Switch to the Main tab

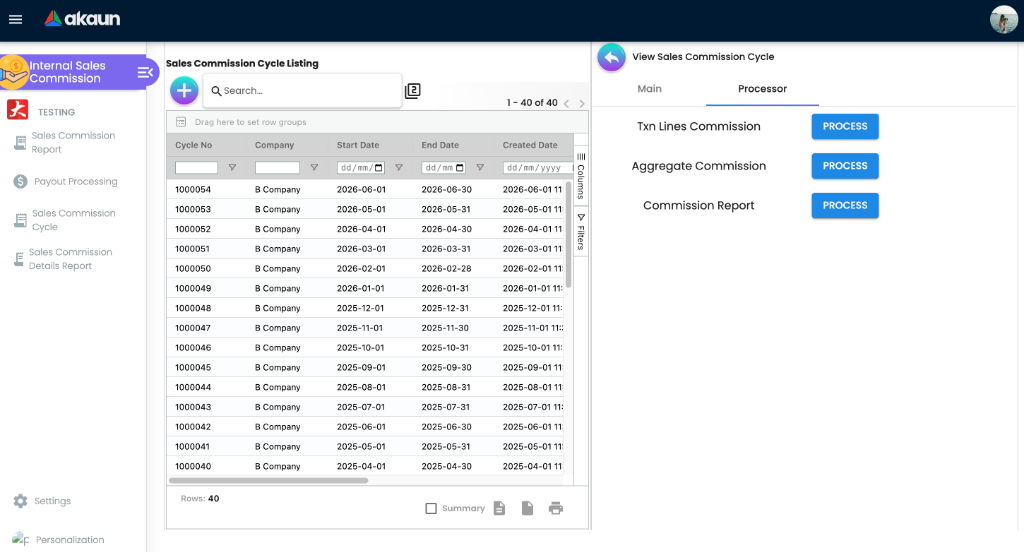pos(649,89)
